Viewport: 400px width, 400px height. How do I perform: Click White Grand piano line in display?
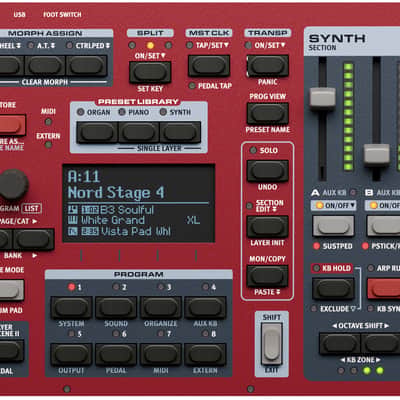[x=107, y=220]
